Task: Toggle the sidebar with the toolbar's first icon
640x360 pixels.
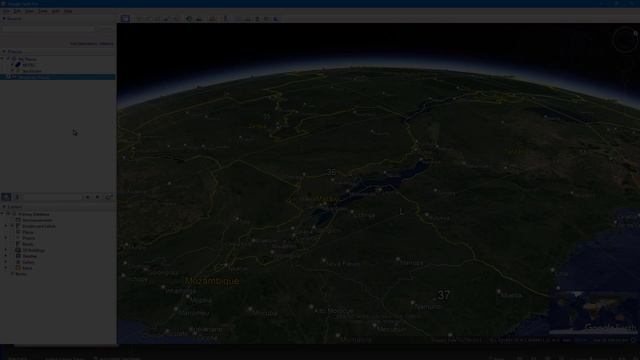Action: (125, 19)
